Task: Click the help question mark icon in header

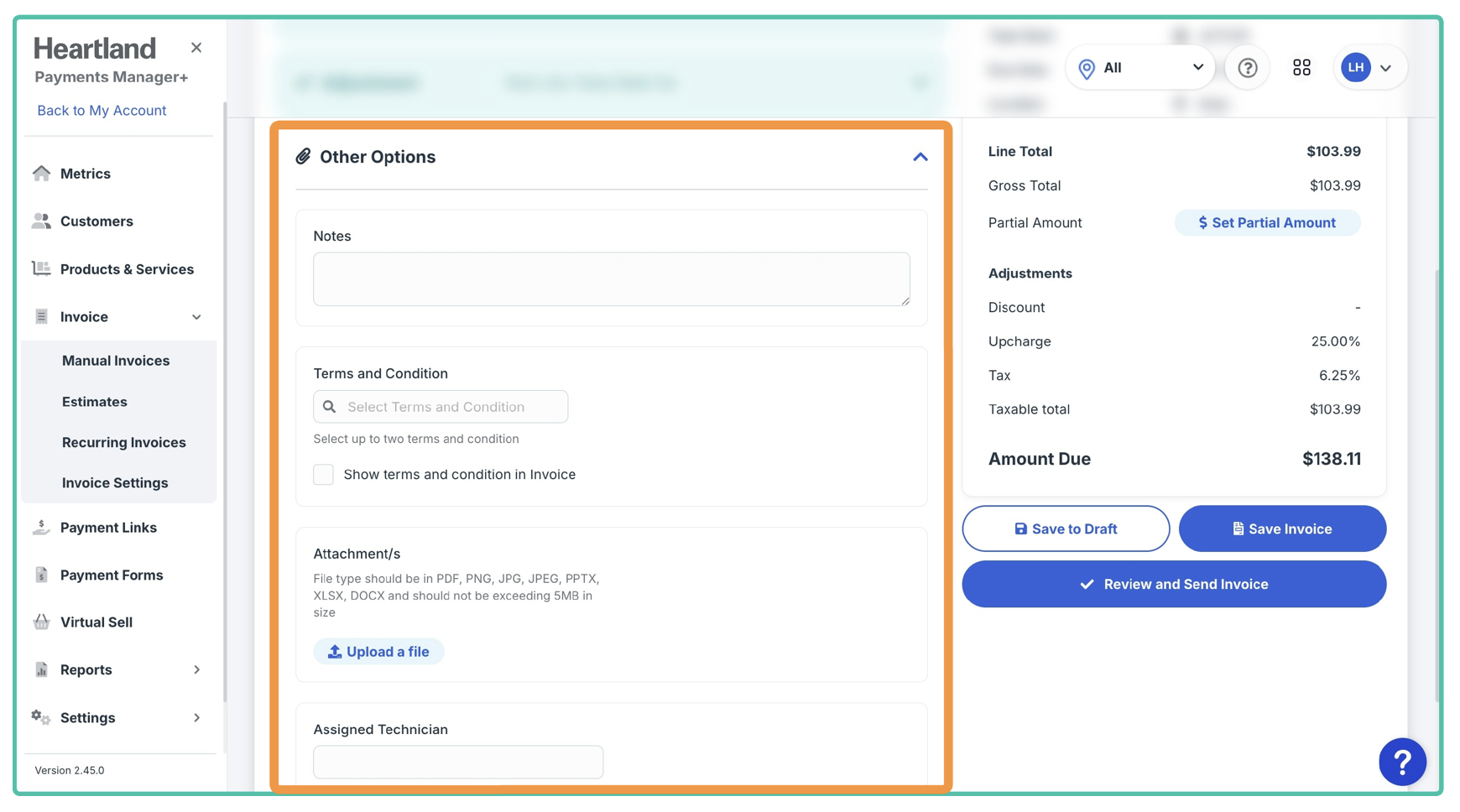Action: point(1247,68)
